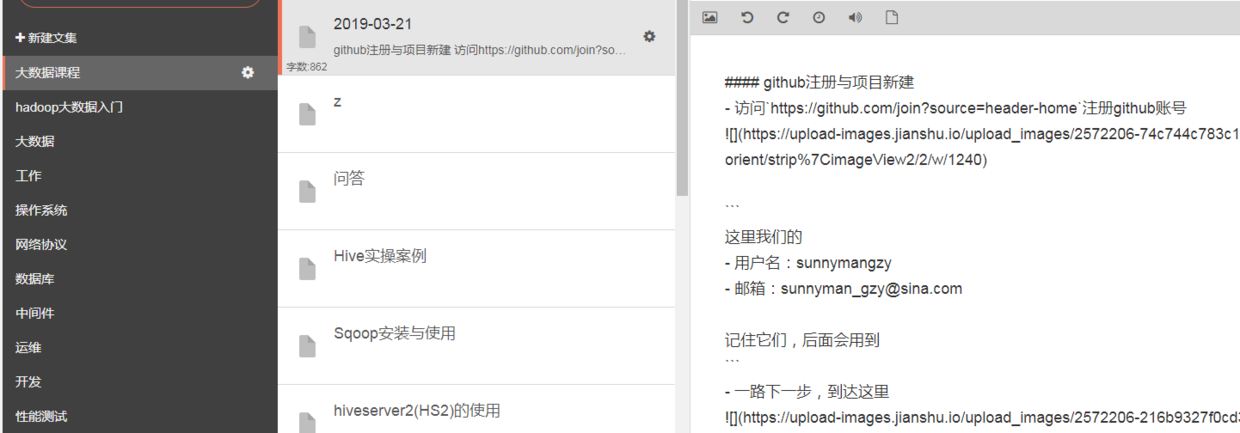Click the line 这里我们的 in the editor
The image size is (1240, 433).
[764, 237]
